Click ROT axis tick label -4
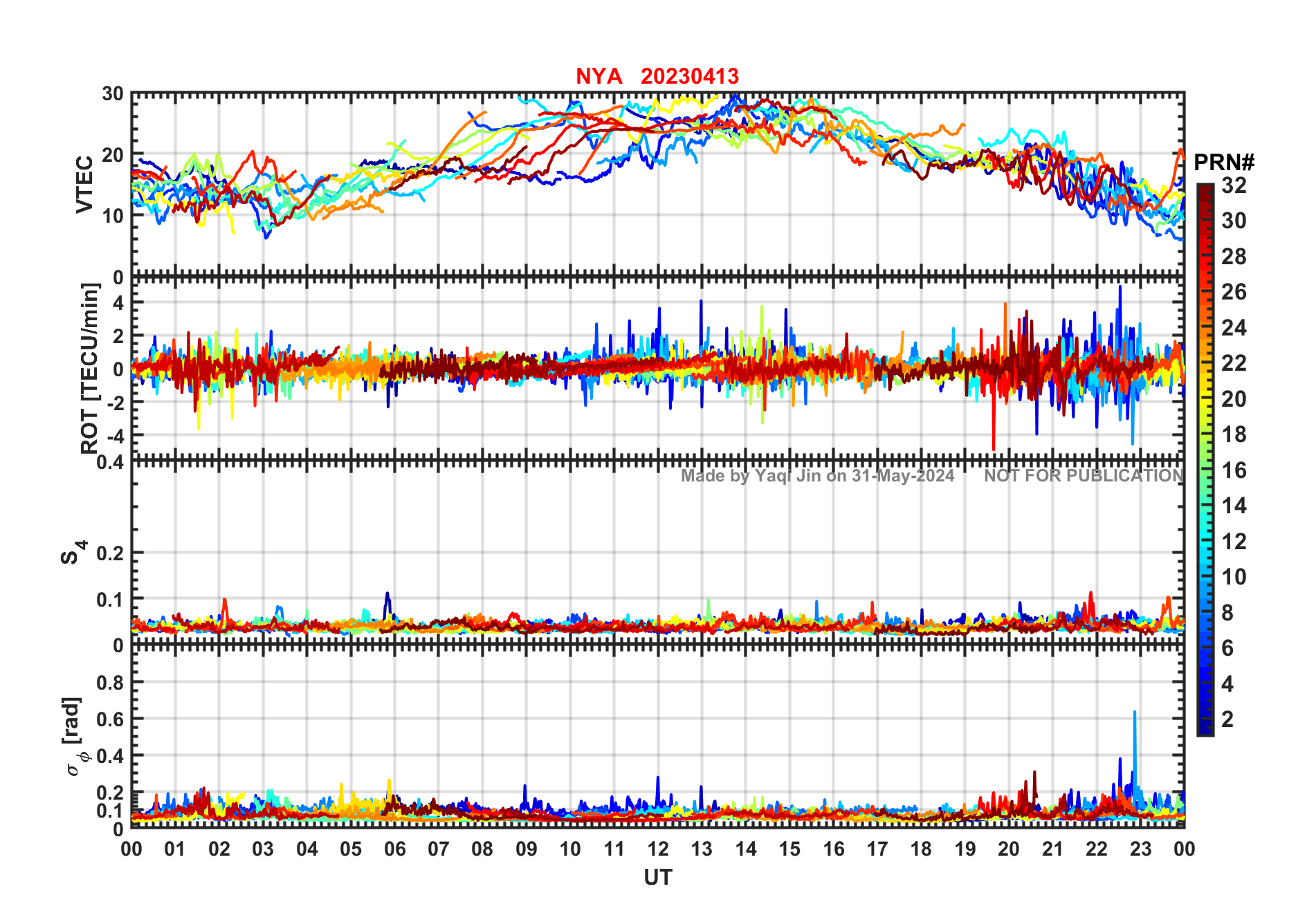1316x920 pixels. click(x=116, y=436)
